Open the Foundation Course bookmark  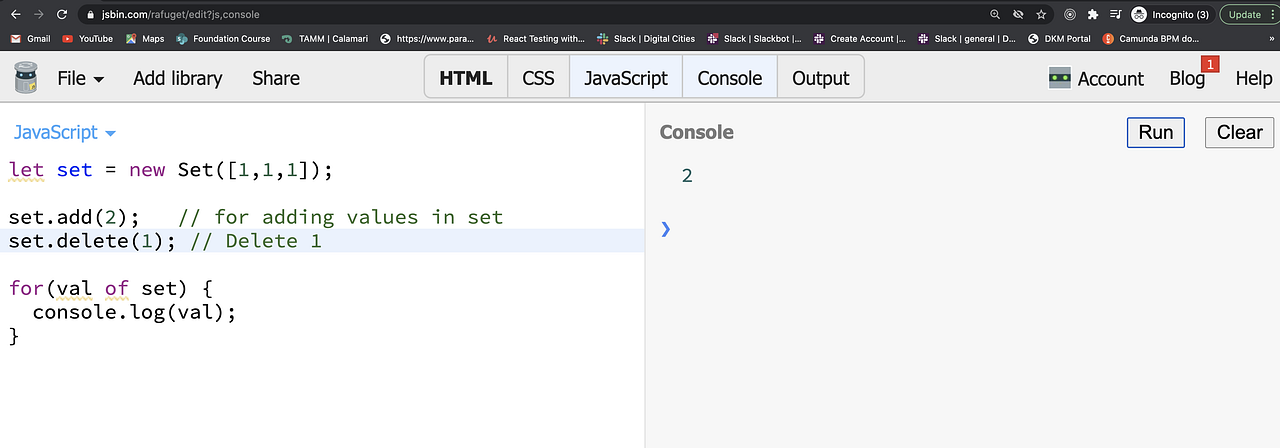tap(223, 39)
